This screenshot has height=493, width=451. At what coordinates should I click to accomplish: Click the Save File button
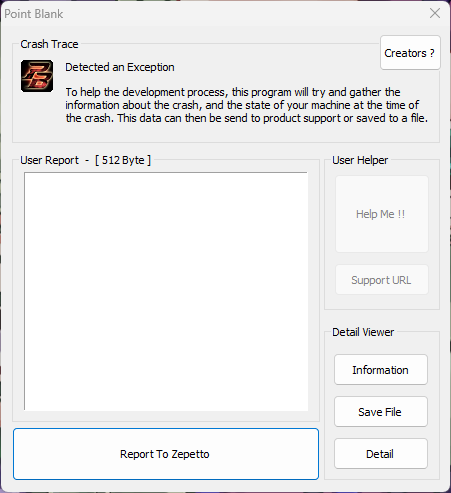click(381, 412)
